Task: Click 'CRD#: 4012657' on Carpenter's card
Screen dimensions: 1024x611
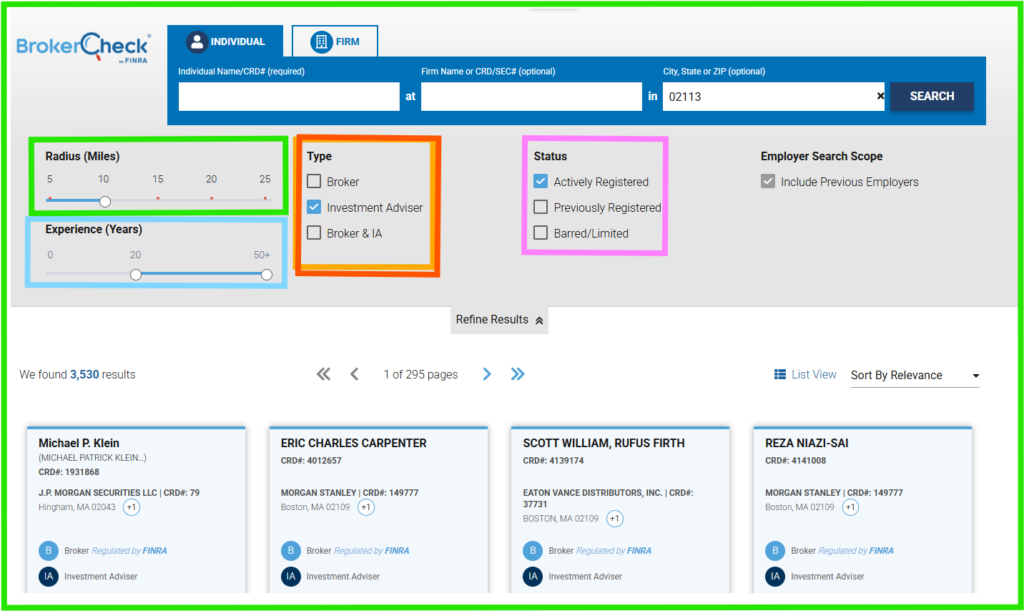Action: point(311,461)
